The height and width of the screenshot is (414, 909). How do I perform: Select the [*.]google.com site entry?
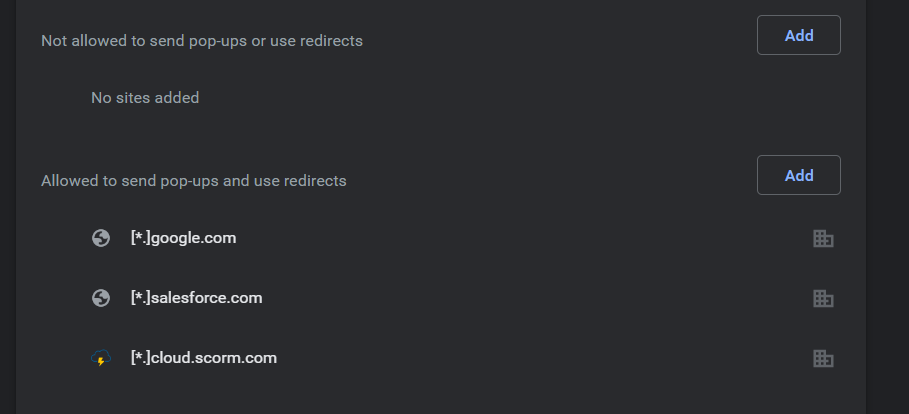click(183, 238)
